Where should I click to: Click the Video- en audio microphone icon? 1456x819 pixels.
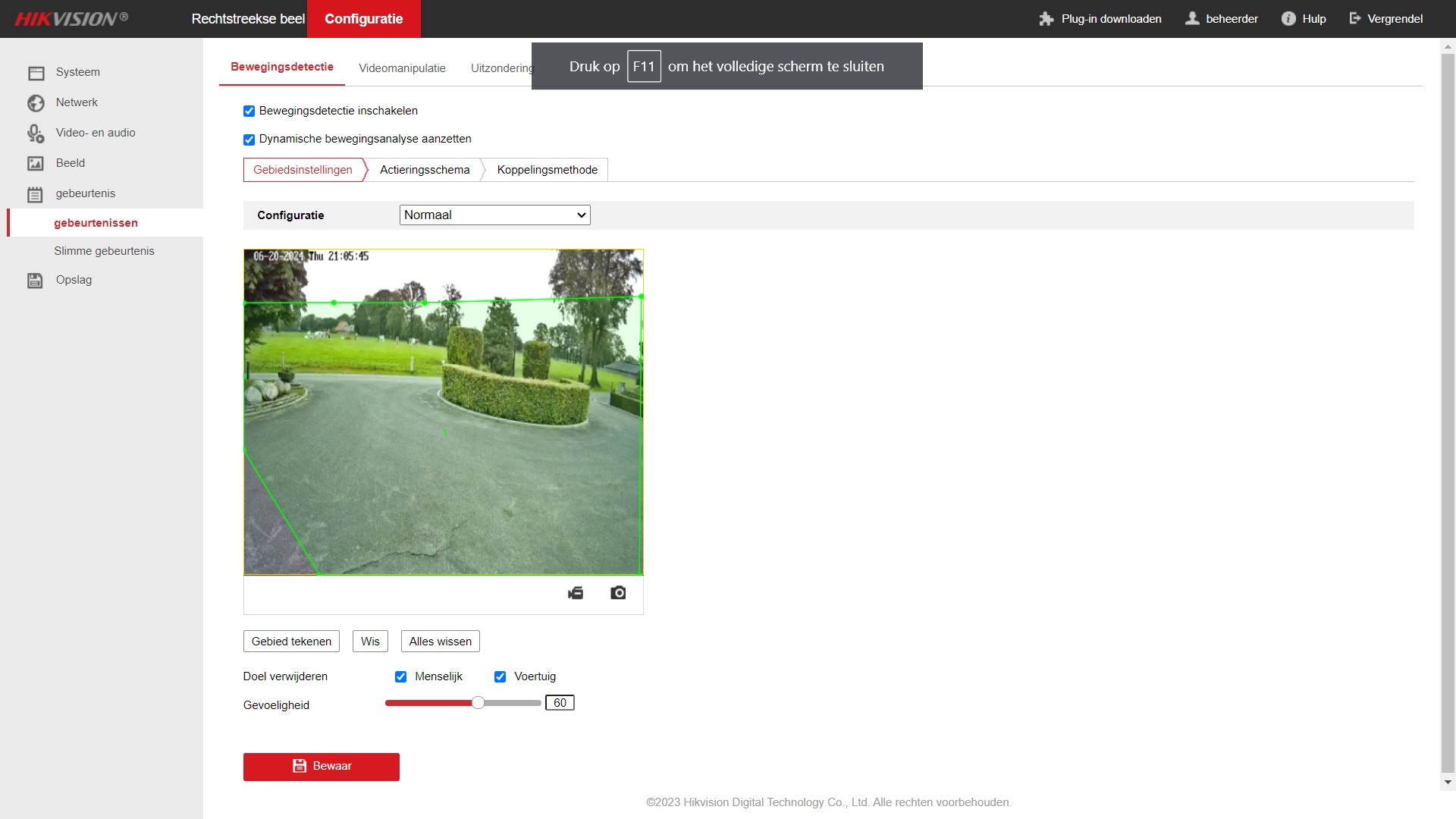(36, 133)
